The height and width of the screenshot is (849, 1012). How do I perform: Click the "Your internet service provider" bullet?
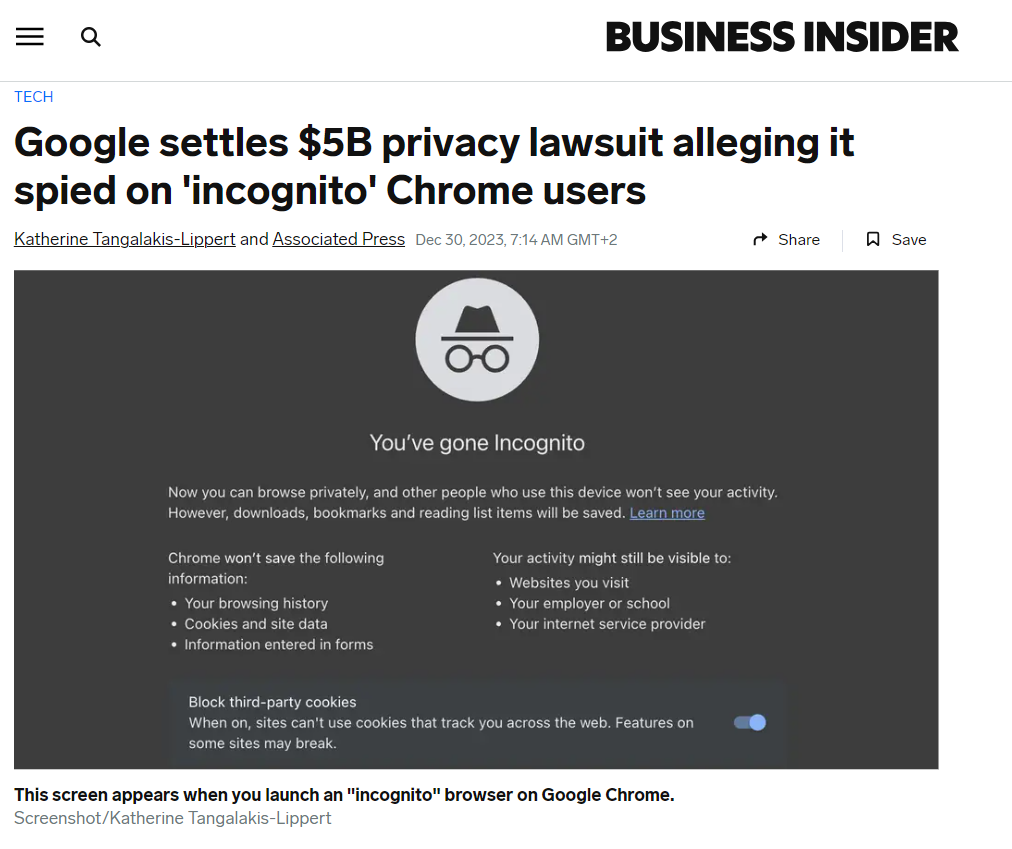(x=607, y=624)
